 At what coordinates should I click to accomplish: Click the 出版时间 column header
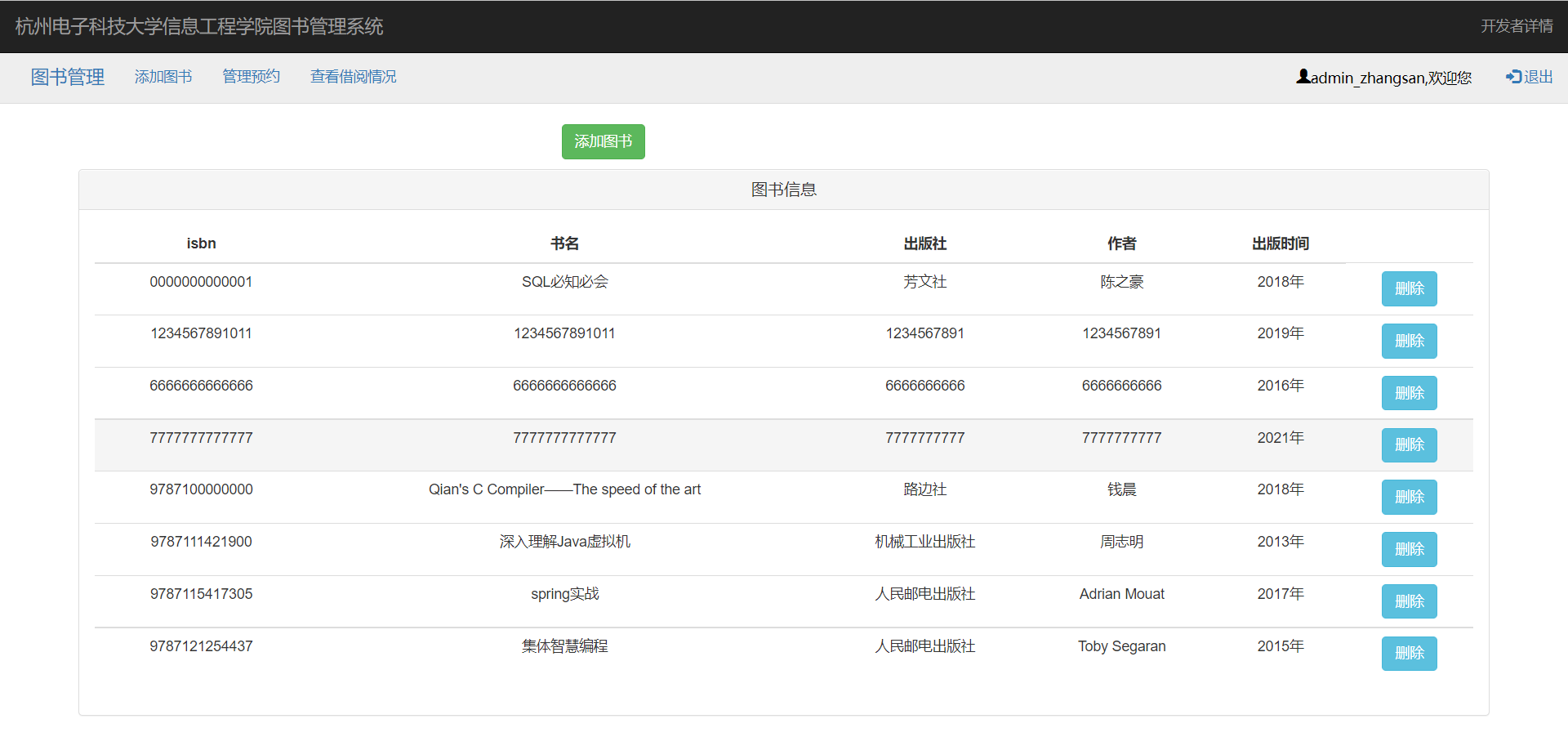[1281, 243]
